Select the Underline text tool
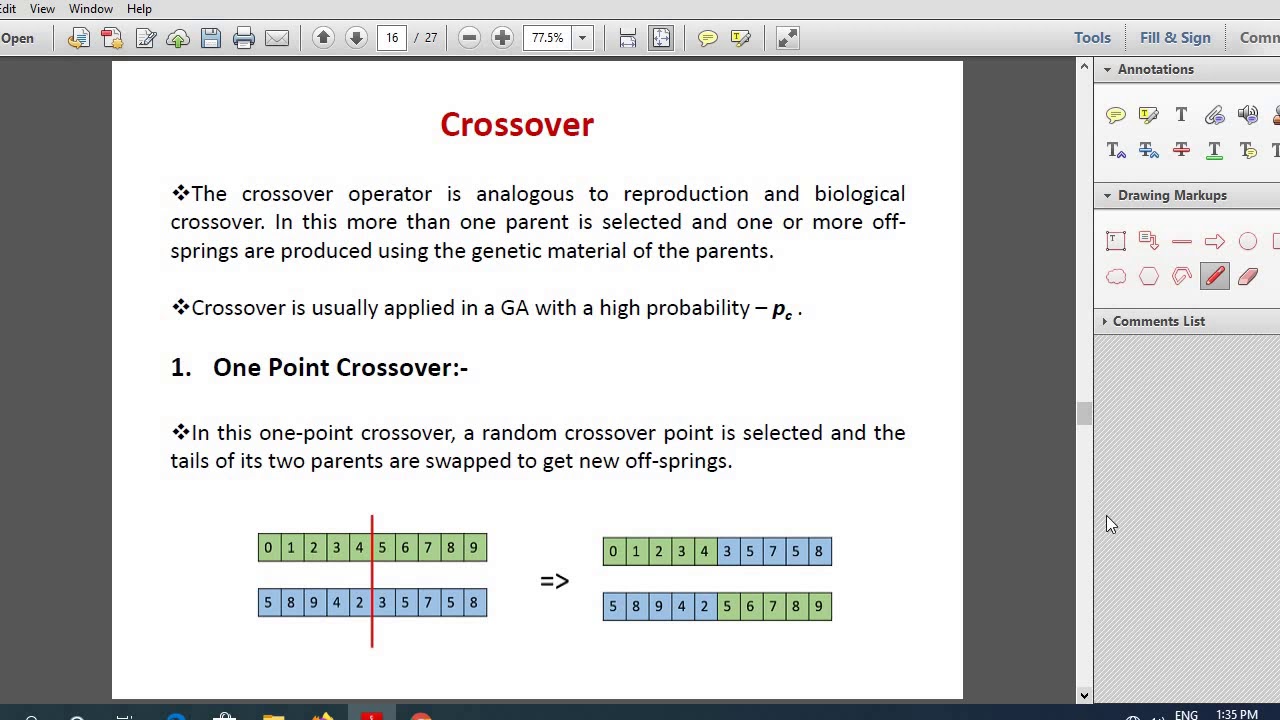The height and width of the screenshot is (720, 1280). [x=1215, y=150]
